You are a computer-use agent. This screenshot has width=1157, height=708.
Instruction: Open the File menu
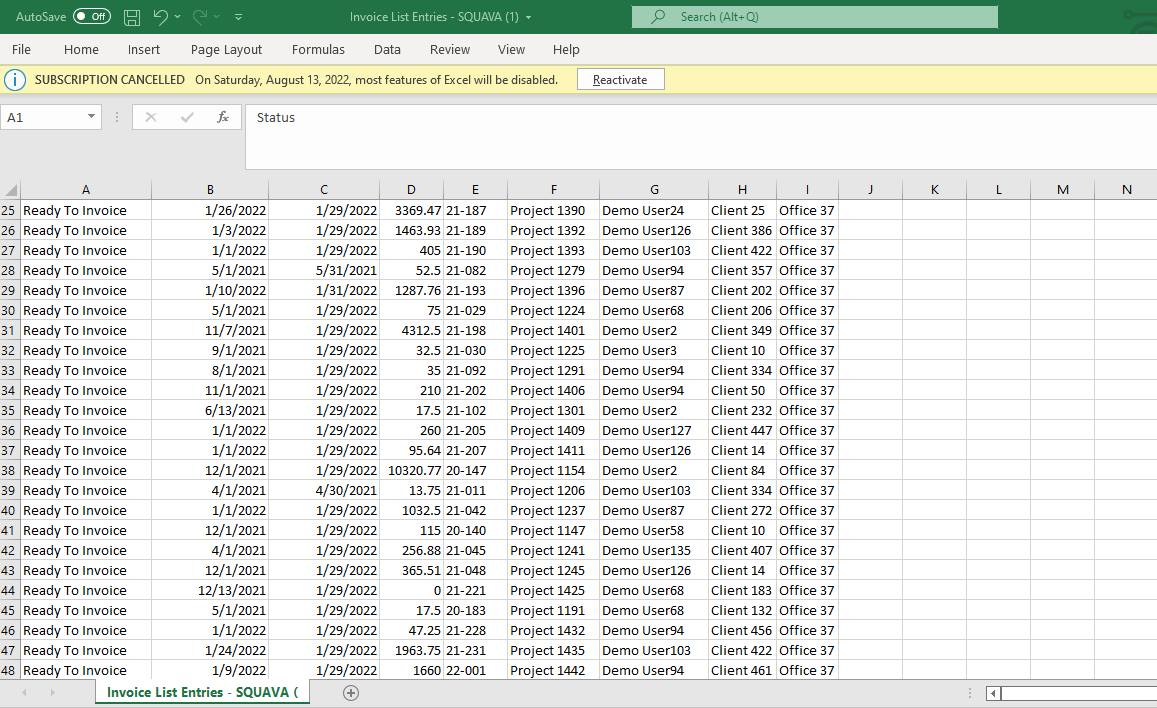21,49
